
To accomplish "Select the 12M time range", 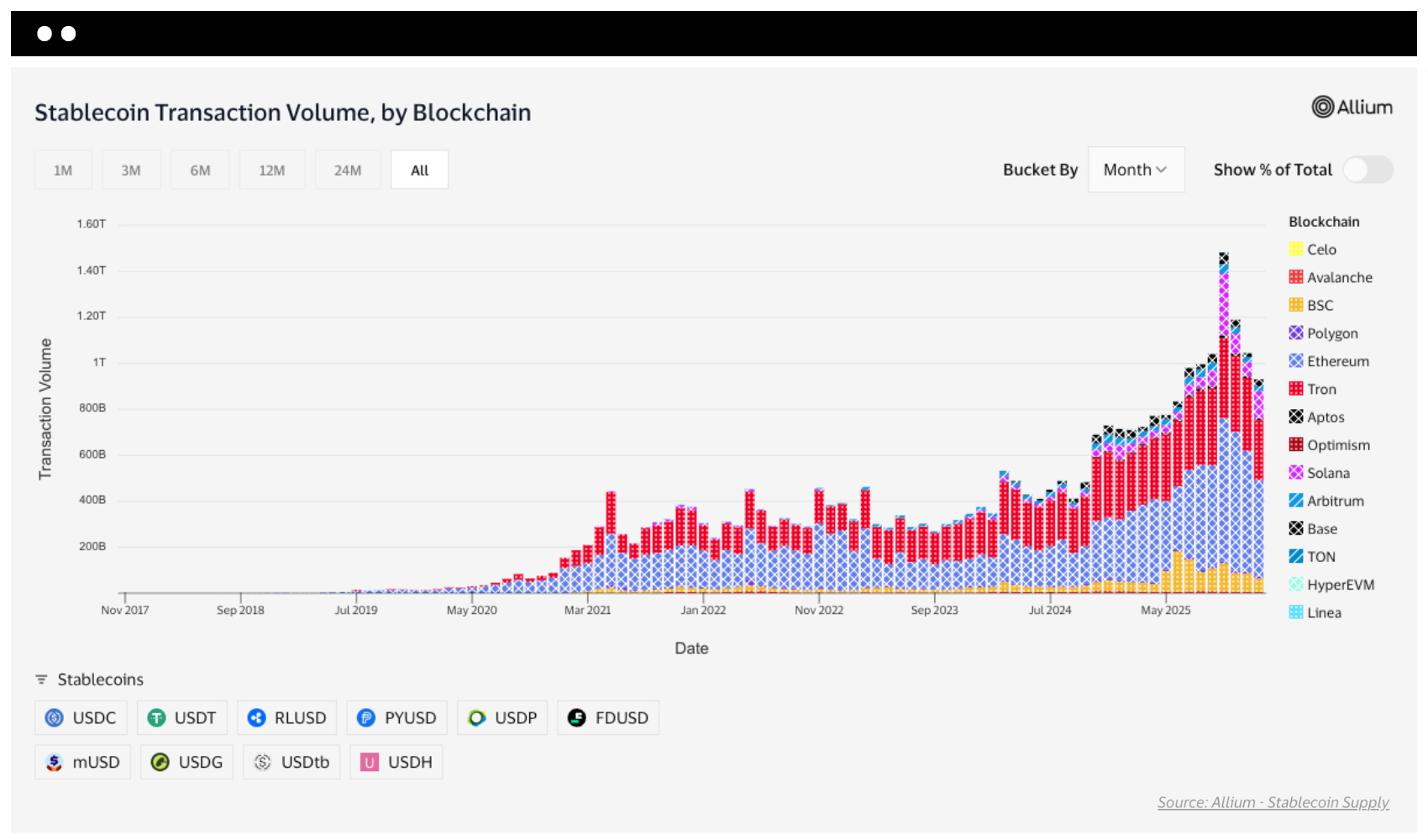I will click(x=272, y=170).
